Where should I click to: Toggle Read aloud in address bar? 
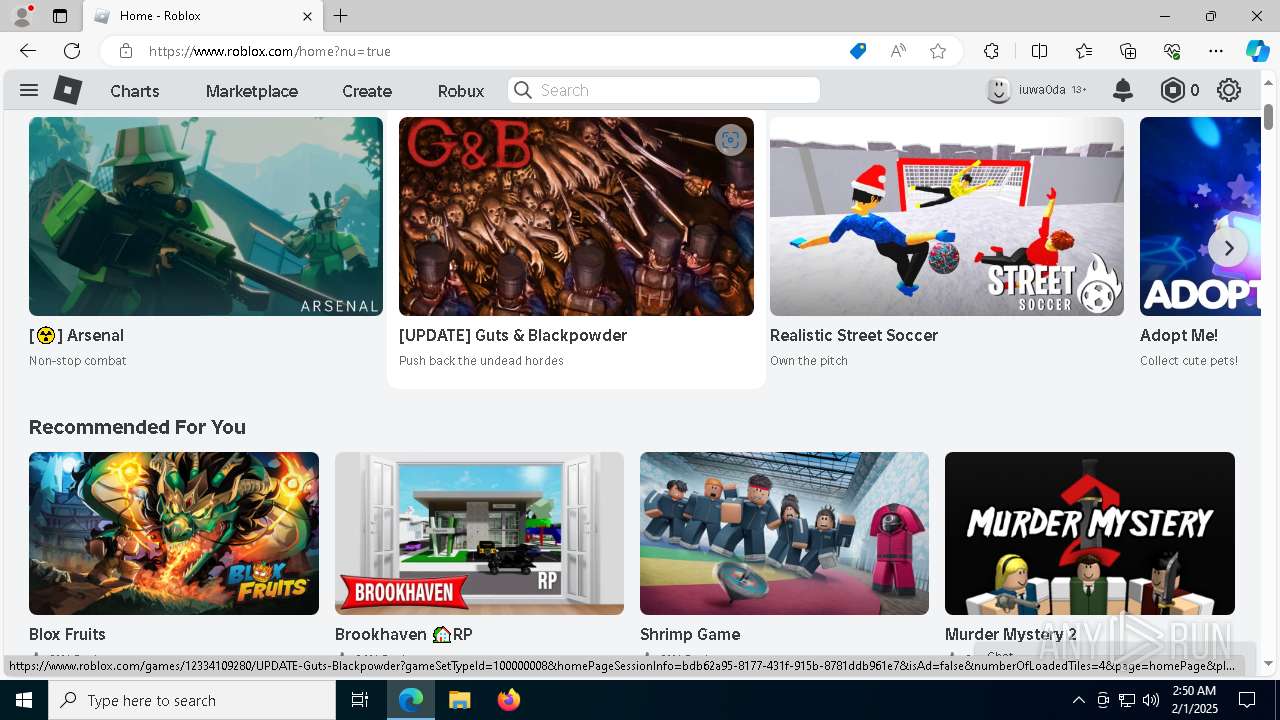(x=898, y=51)
